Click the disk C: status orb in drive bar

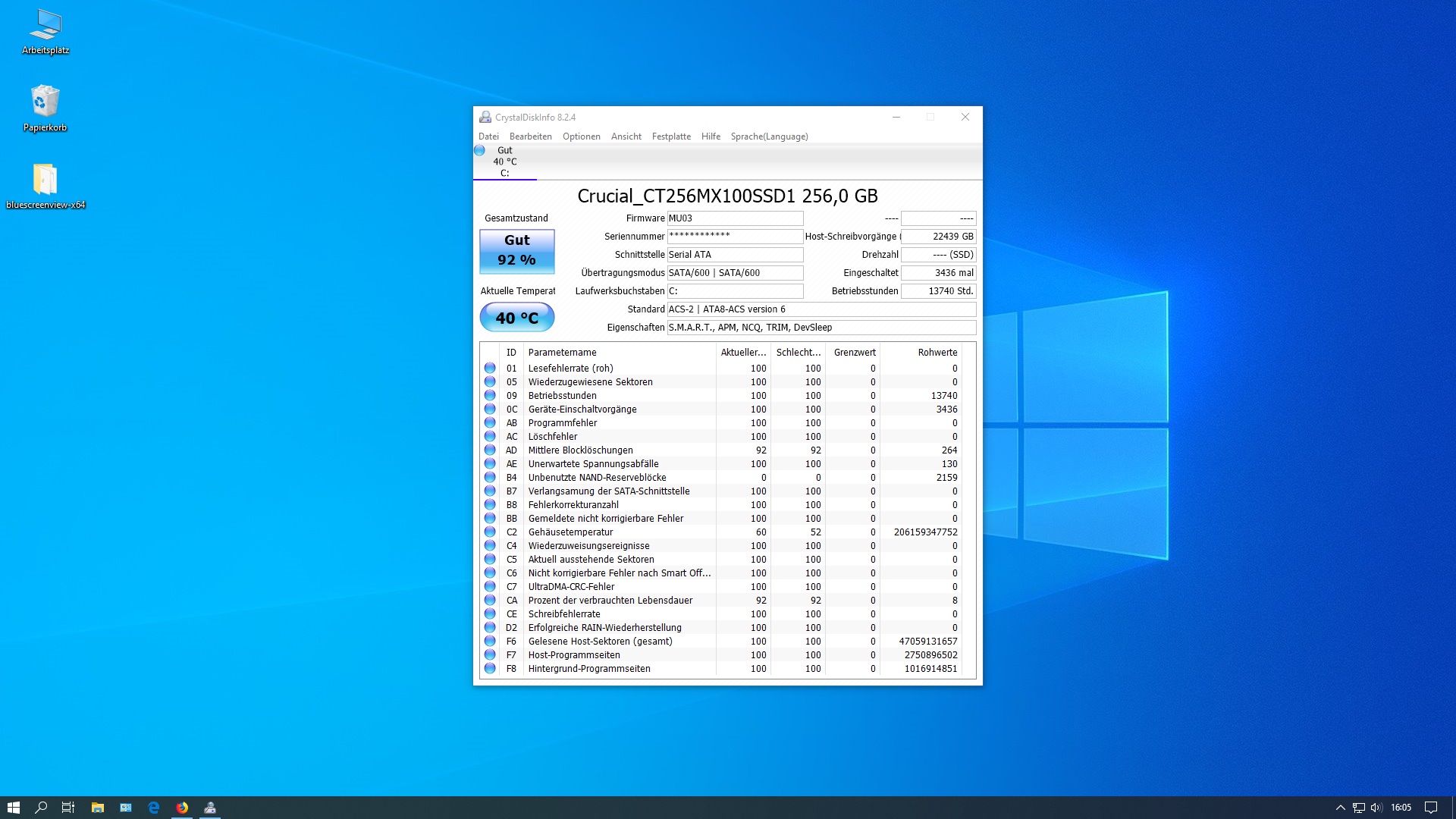[x=479, y=151]
